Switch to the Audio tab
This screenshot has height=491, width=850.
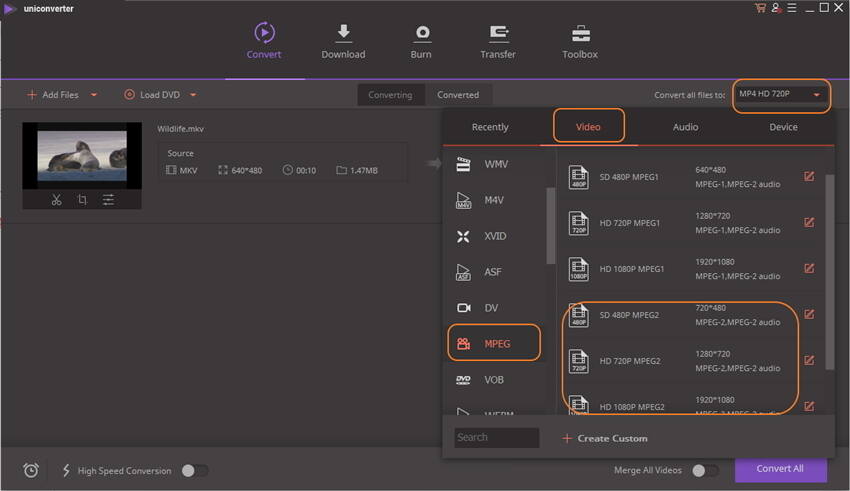click(685, 127)
